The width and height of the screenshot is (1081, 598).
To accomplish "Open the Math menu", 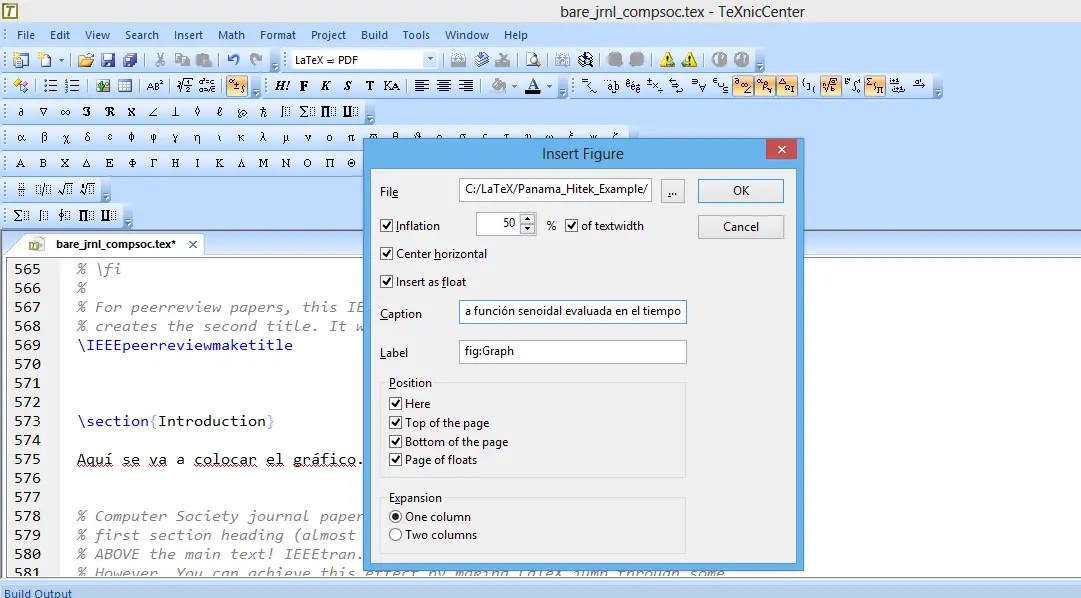I will [231, 34].
